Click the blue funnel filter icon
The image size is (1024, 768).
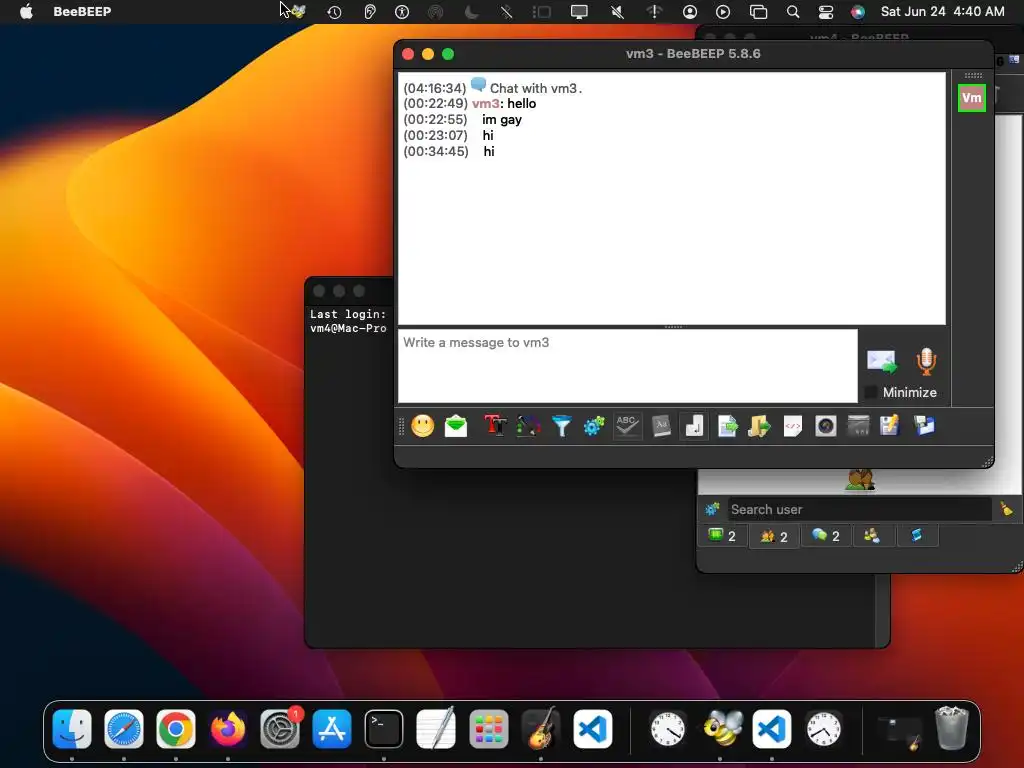coord(561,426)
